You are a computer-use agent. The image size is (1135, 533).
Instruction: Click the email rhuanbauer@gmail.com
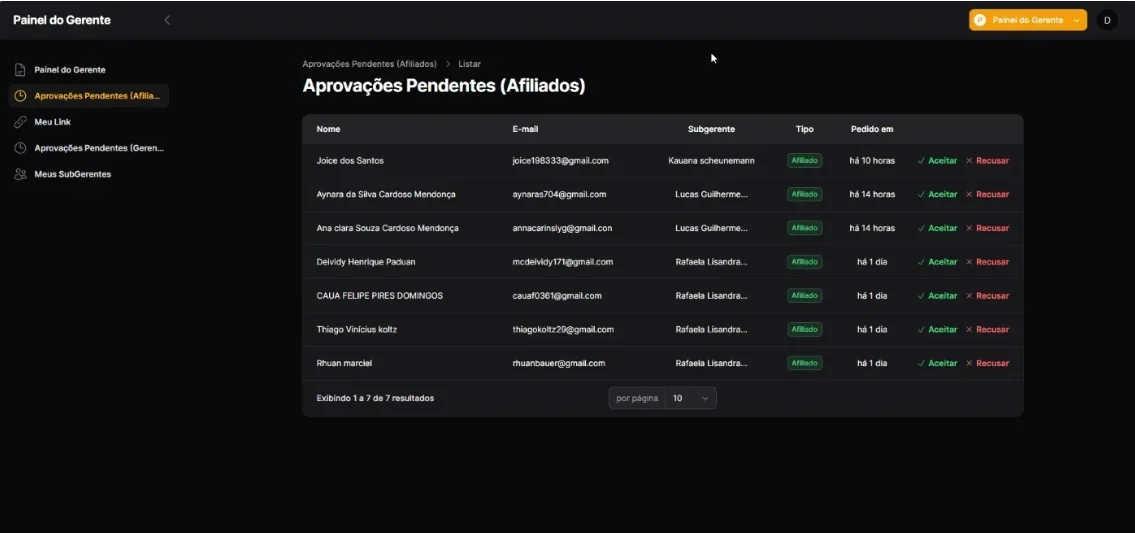(x=559, y=364)
